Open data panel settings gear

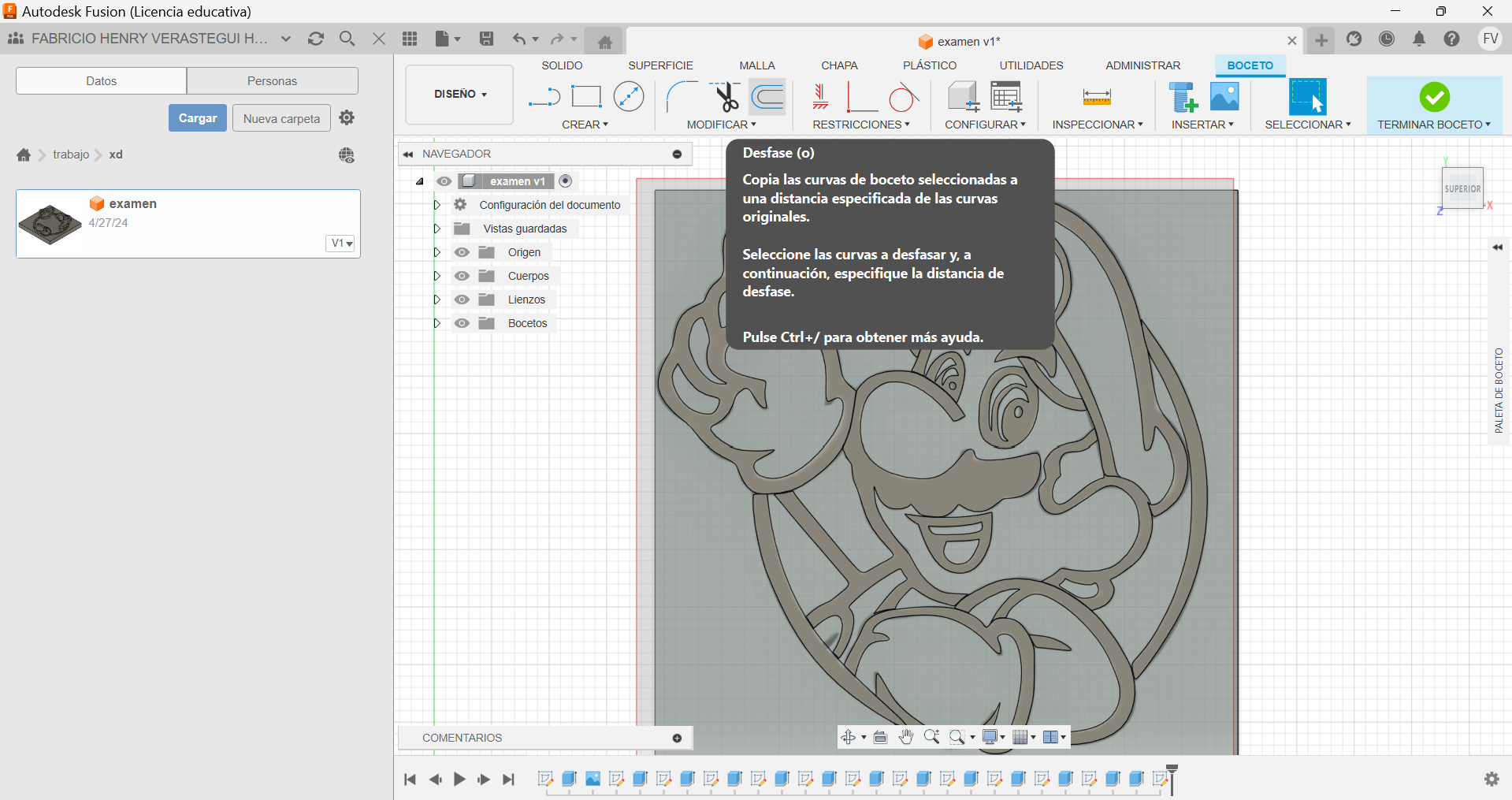347,117
